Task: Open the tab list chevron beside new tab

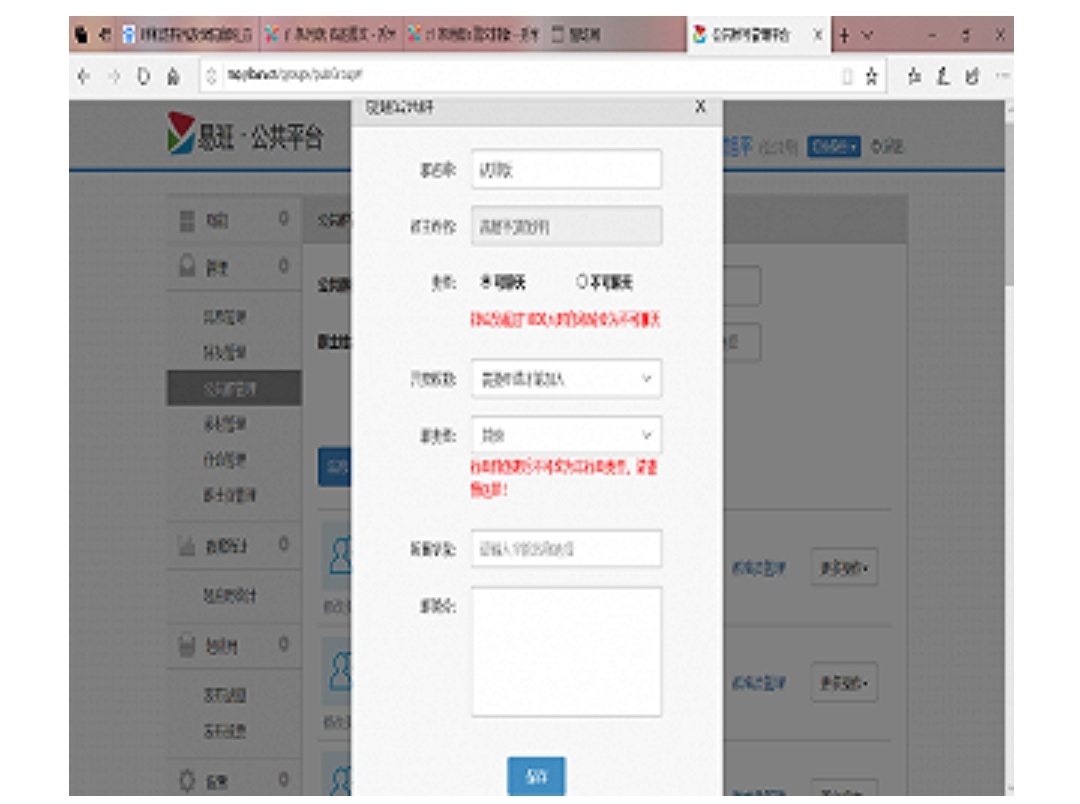Action: click(868, 34)
